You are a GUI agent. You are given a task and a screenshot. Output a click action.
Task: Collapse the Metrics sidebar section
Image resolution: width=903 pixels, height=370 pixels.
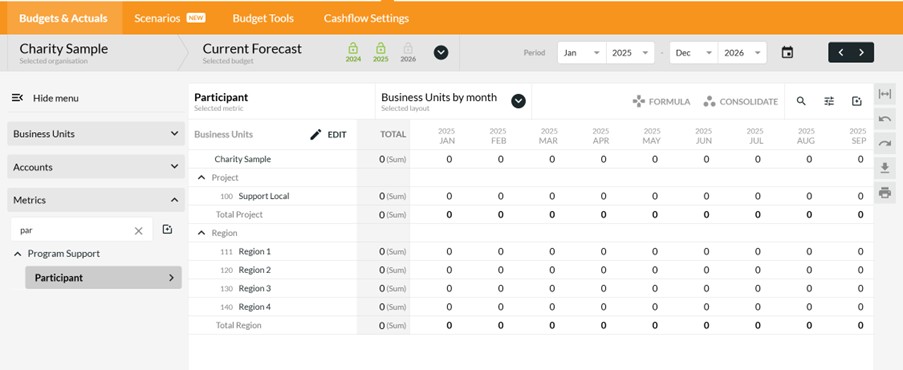pyautogui.click(x=96, y=200)
